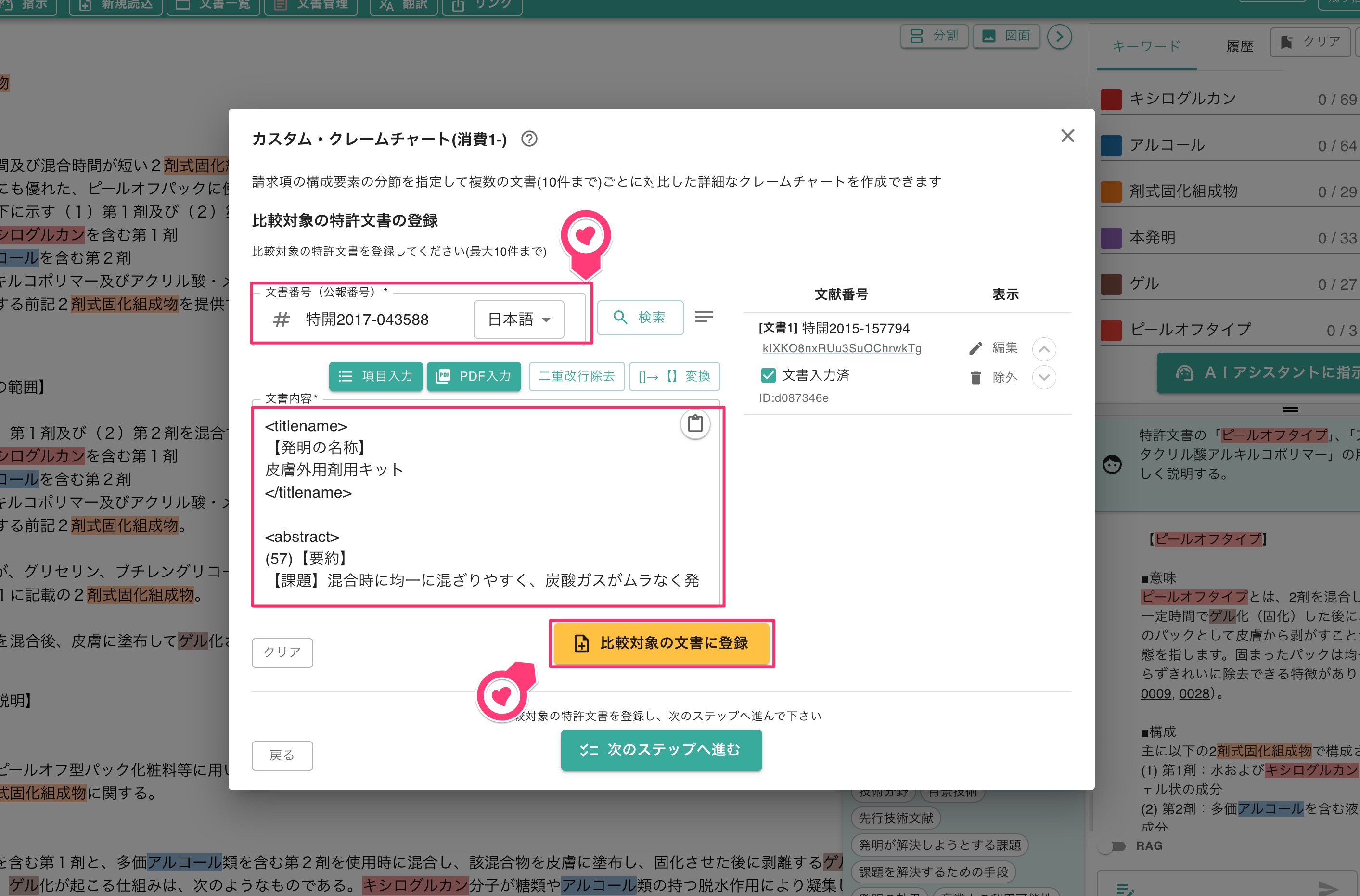The width and height of the screenshot is (1360, 896).
Task: Click the 戻る button
Action: 282,755
